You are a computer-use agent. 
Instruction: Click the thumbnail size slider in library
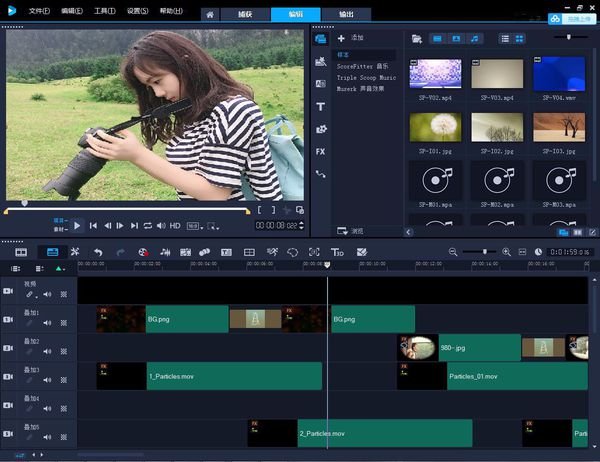(x=570, y=38)
